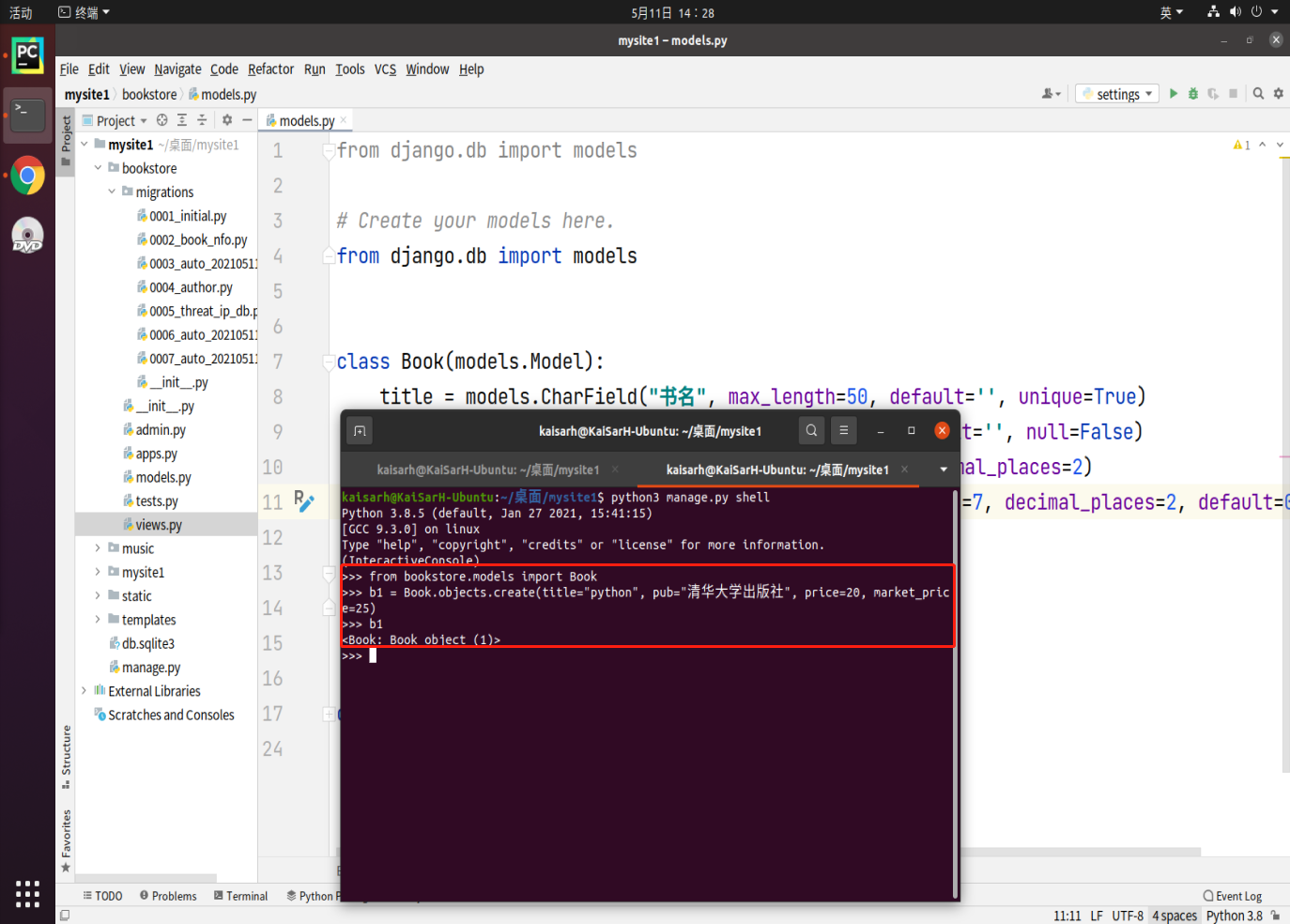The width and height of the screenshot is (1290, 924).
Task: Open Search Everywhere magnifier icon
Action: click(x=1258, y=94)
